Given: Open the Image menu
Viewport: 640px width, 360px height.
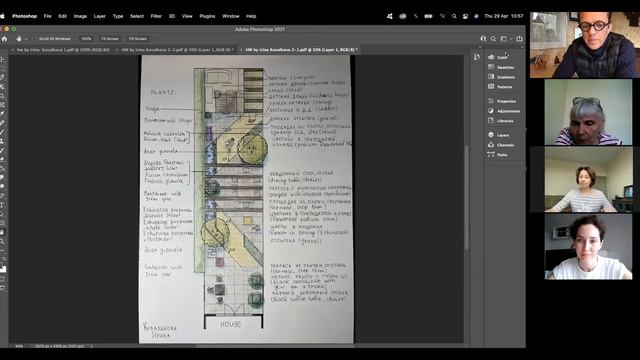Looking at the screenshot, I should [x=80, y=16].
